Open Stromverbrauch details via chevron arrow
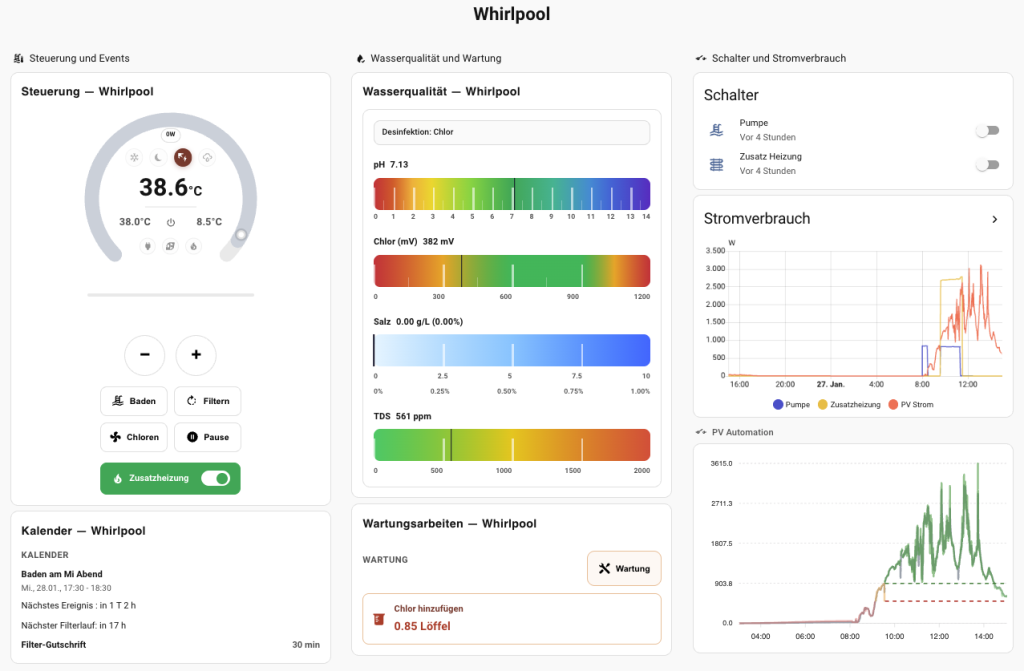 pos(994,219)
